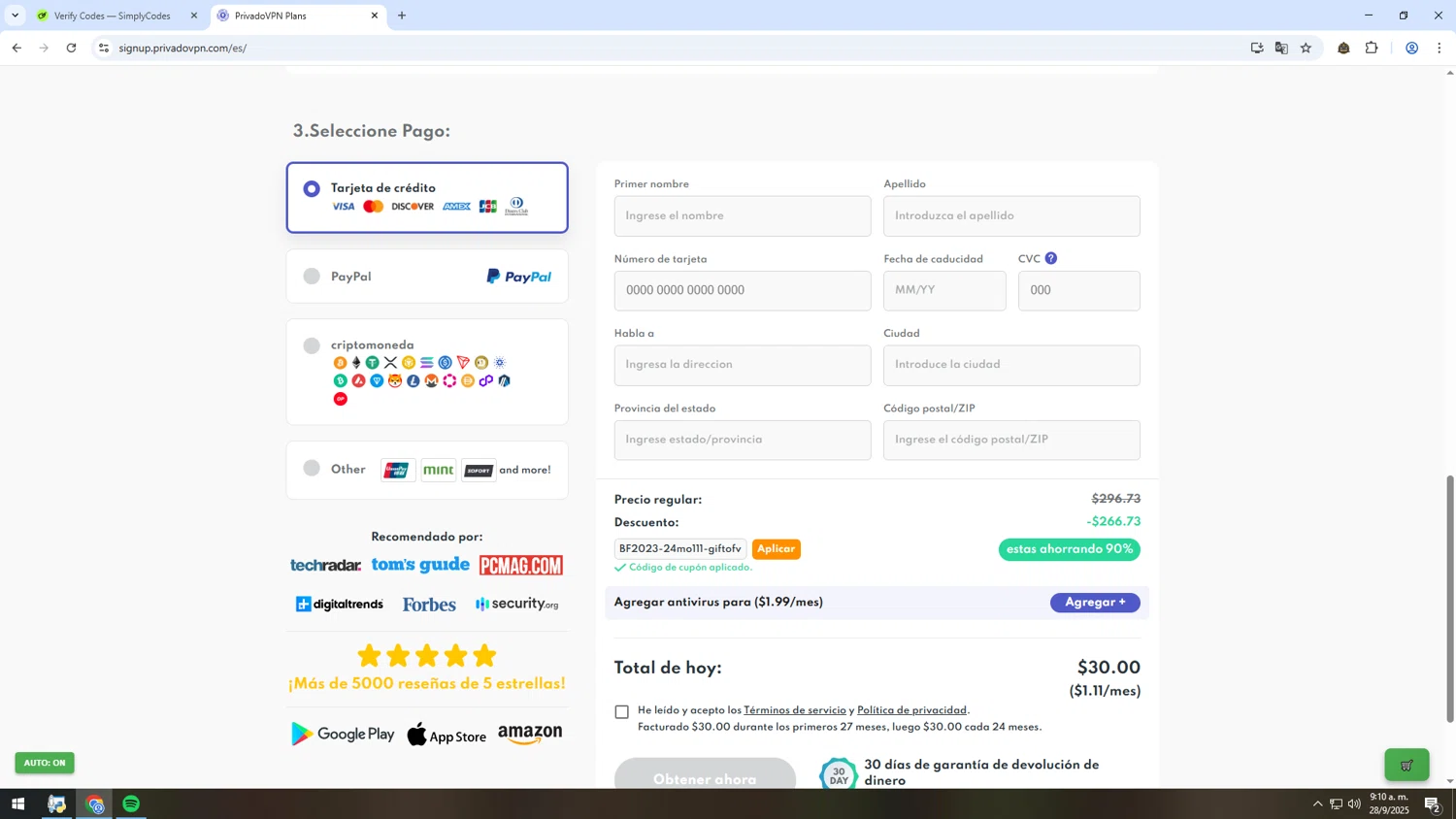Screen dimensions: 1456x819
Task: Click the AUTO: ON badge
Action: (x=45, y=763)
